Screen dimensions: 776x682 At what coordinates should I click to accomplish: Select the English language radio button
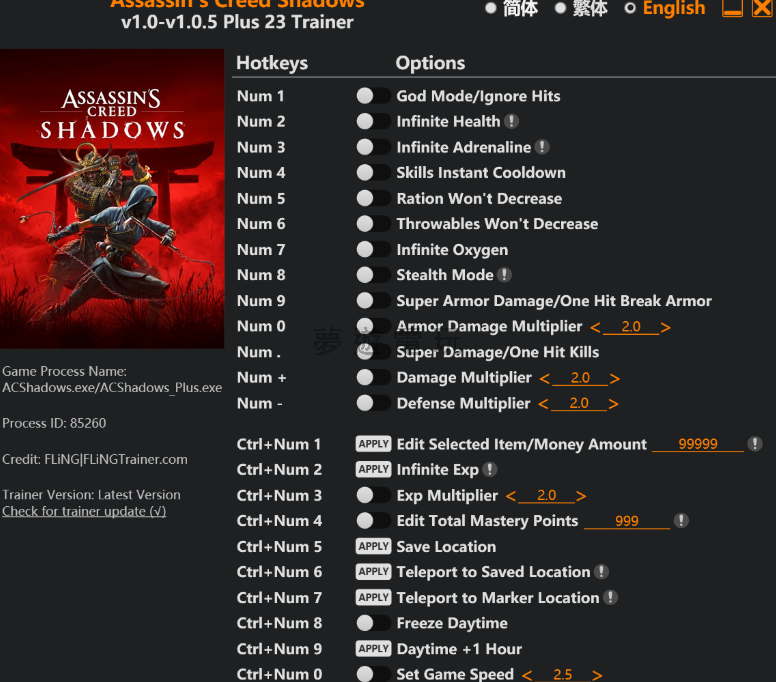pyautogui.click(x=630, y=8)
